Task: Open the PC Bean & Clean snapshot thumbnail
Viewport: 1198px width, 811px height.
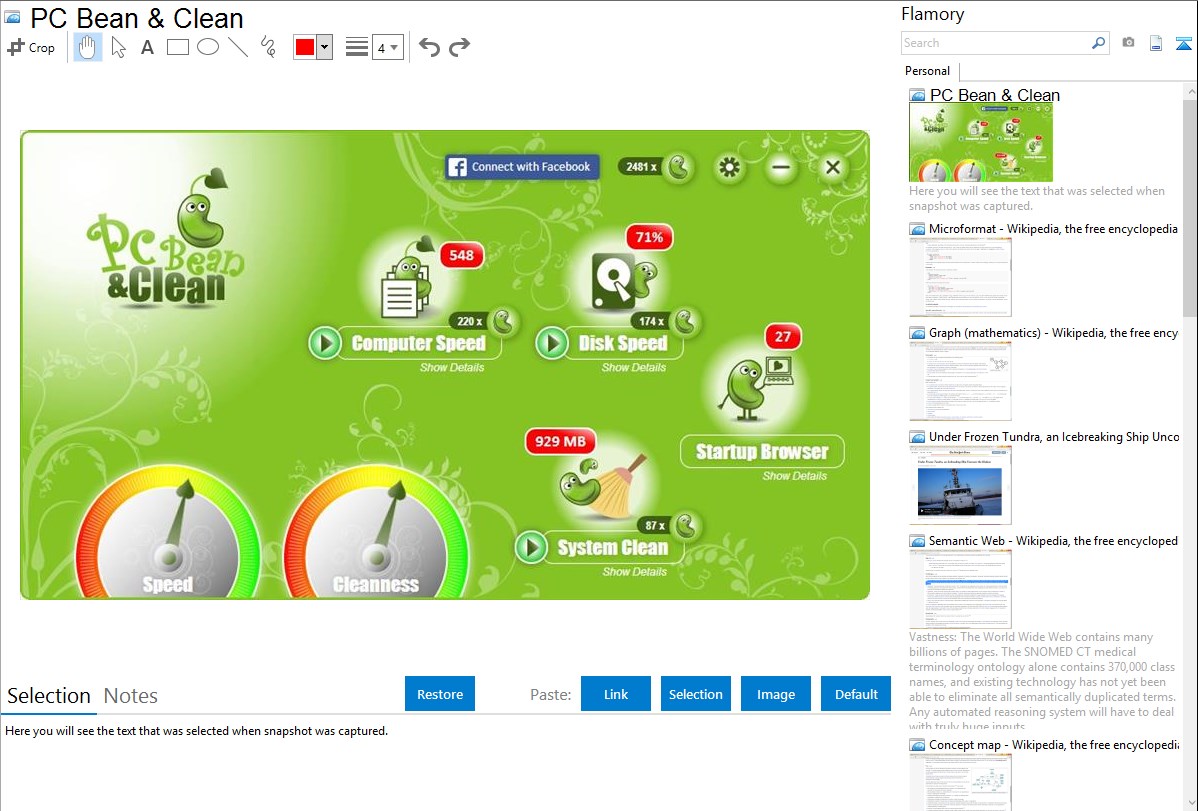Action: coord(980,142)
